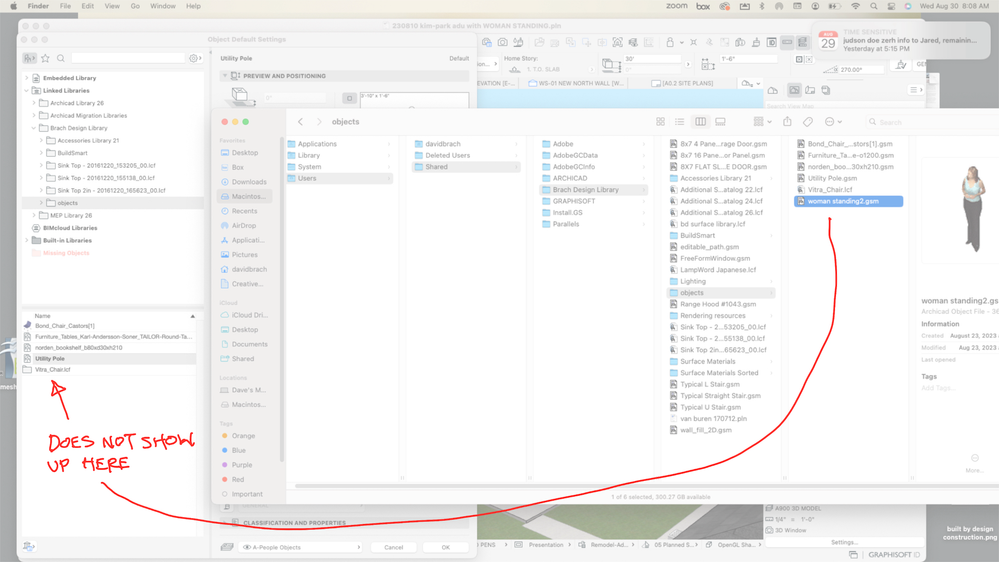The image size is (999, 562).
Task: Click the Finder forward navigation arrow
Action: 319,122
